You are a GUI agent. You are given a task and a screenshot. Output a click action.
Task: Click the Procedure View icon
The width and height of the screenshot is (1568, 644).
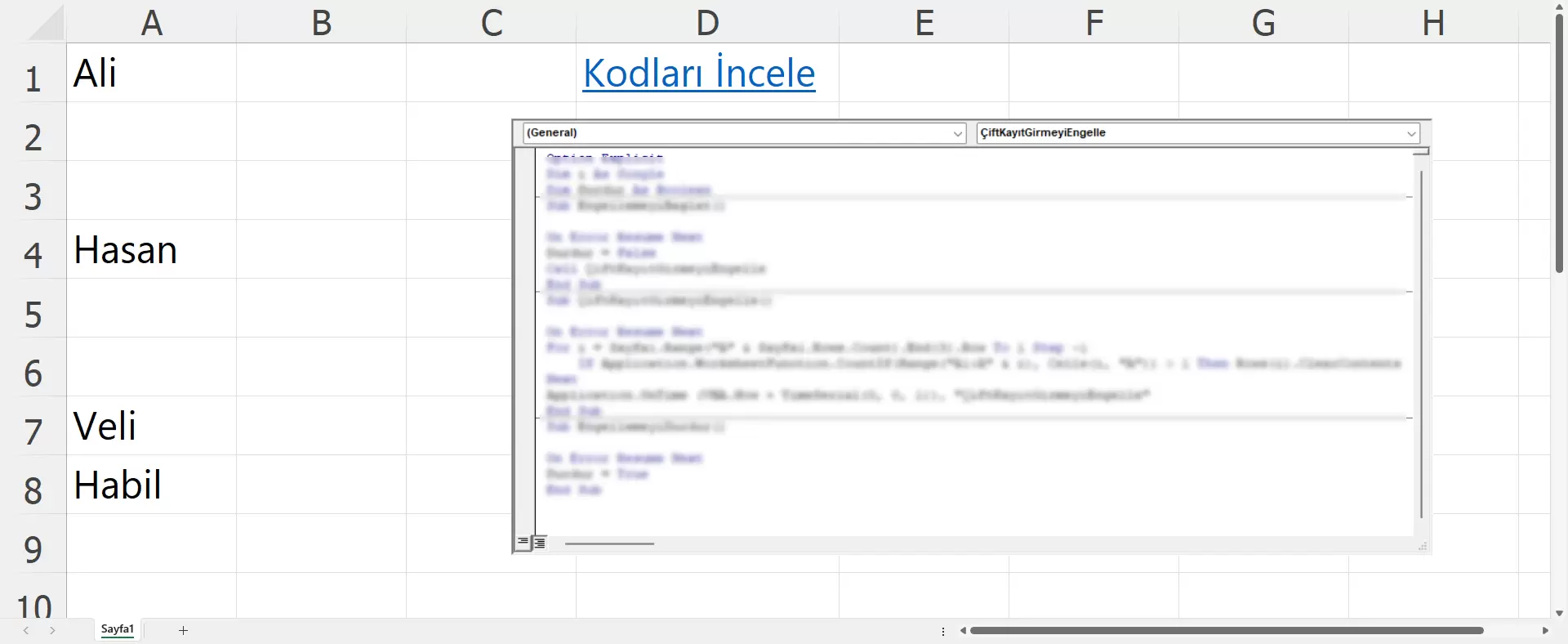pos(523,542)
